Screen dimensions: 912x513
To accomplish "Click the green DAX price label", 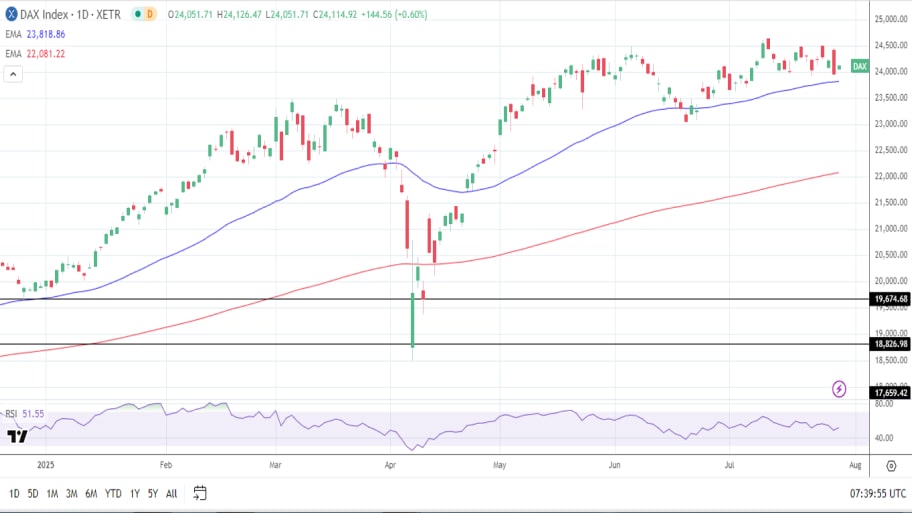I will coord(859,66).
